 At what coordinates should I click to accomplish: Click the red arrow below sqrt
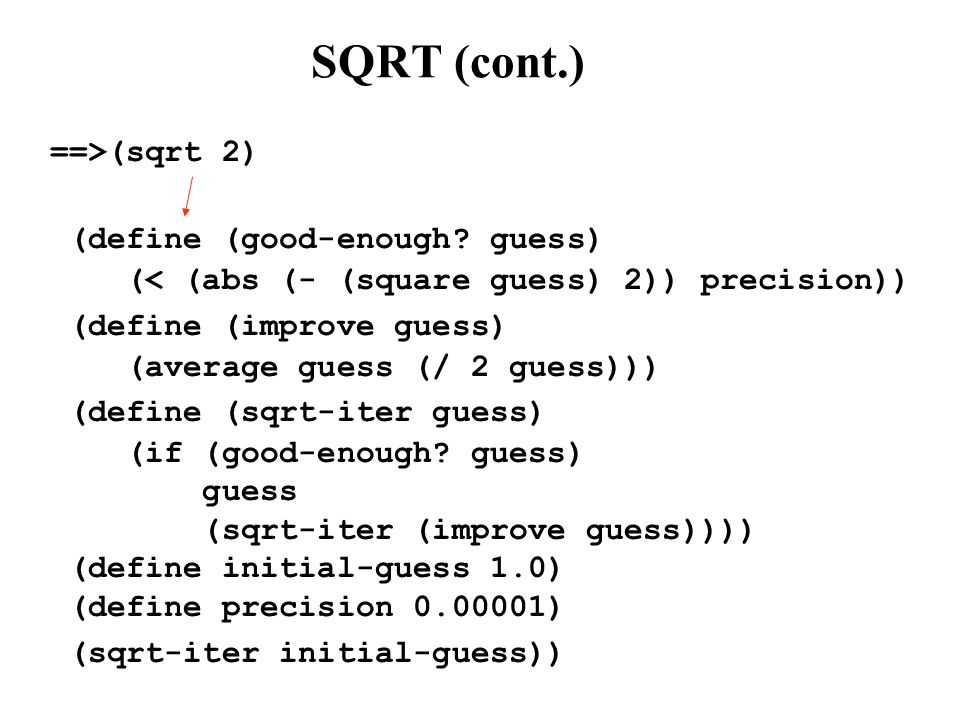pos(188,196)
